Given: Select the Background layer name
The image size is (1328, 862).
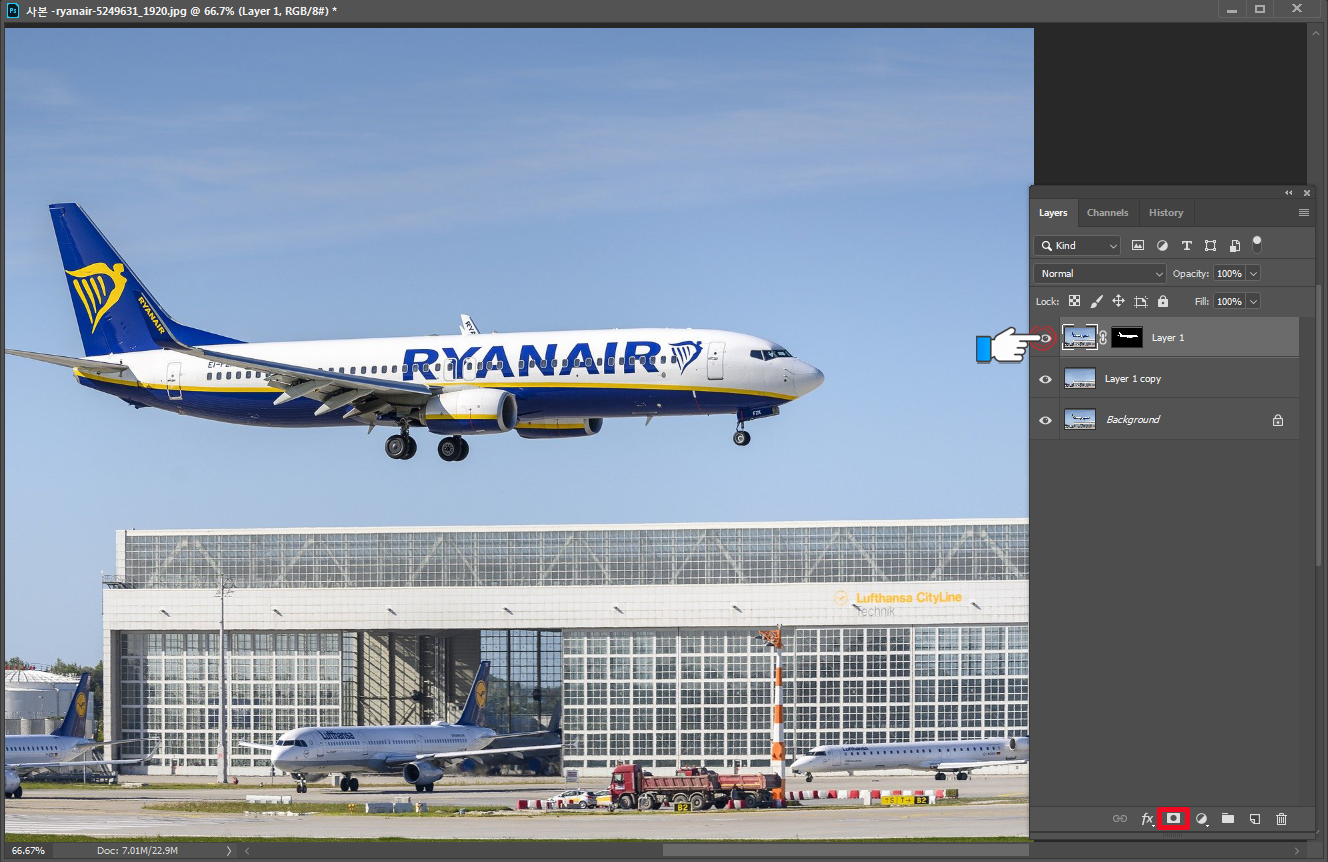Looking at the screenshot, I should 1133,420.
